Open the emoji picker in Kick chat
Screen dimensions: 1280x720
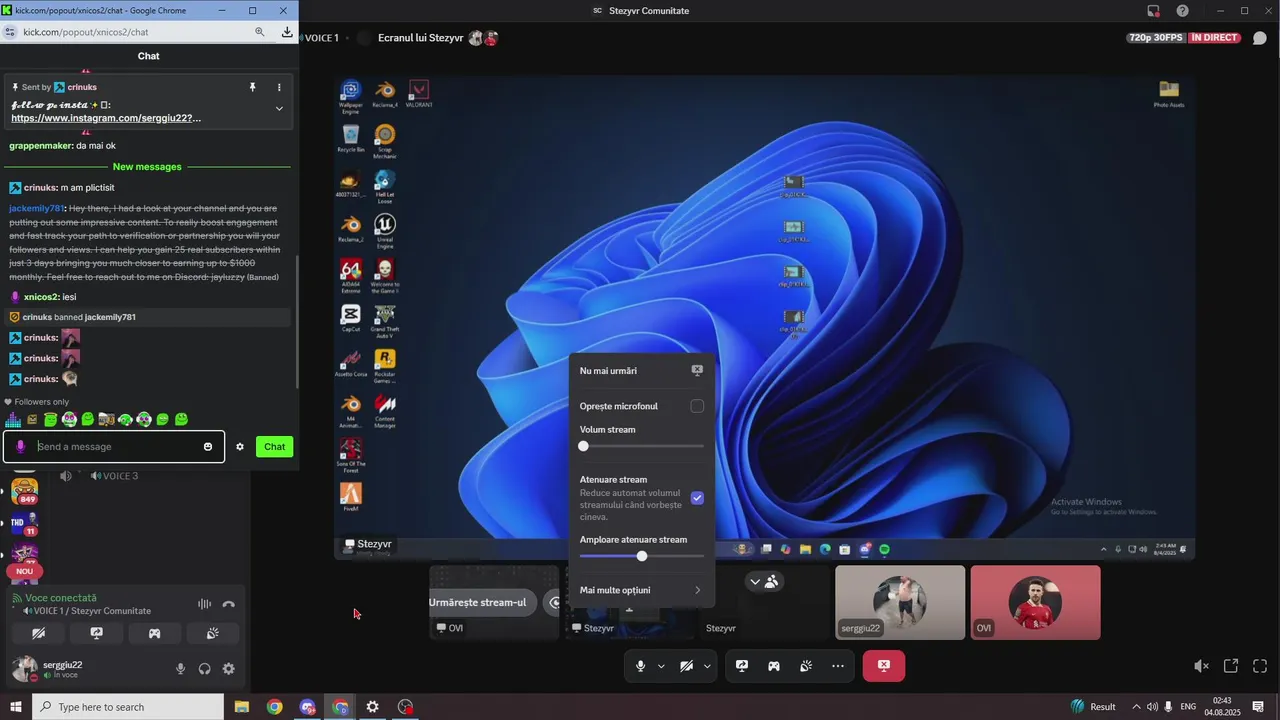[x=208, y=447]
